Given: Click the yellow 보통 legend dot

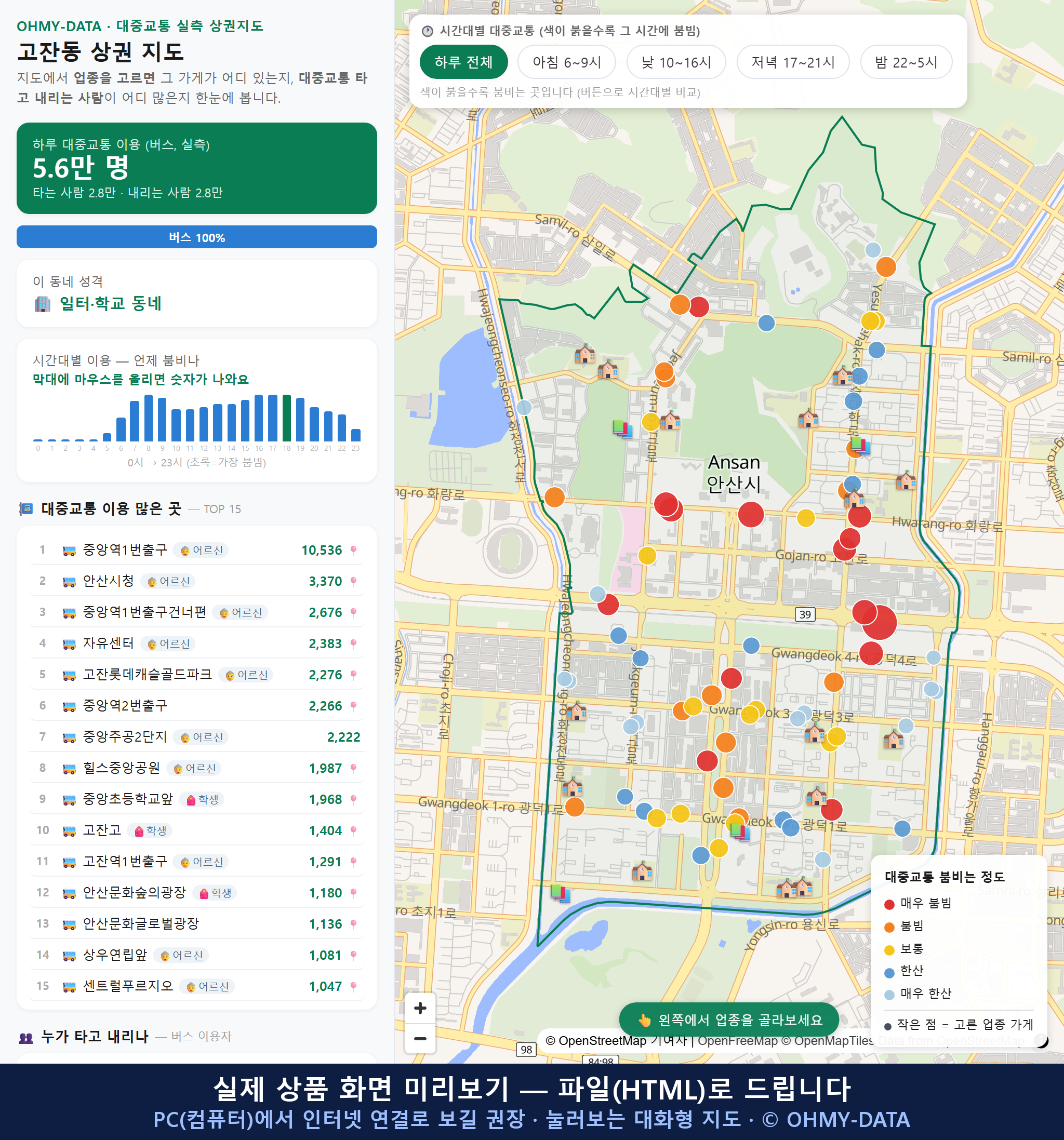Looking at the screenshot, I should click(x=889, y=950).
